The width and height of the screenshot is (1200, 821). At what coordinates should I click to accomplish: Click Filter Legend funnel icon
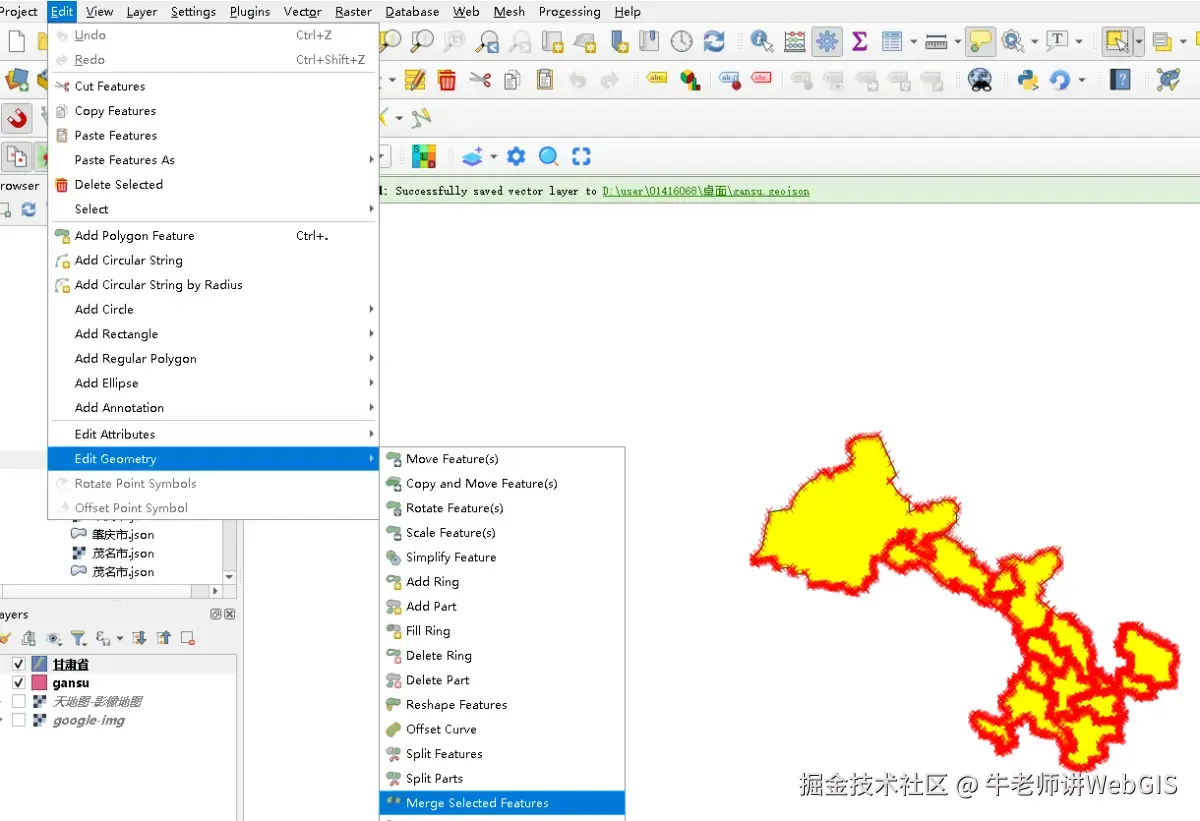click(x=78, y=638)
